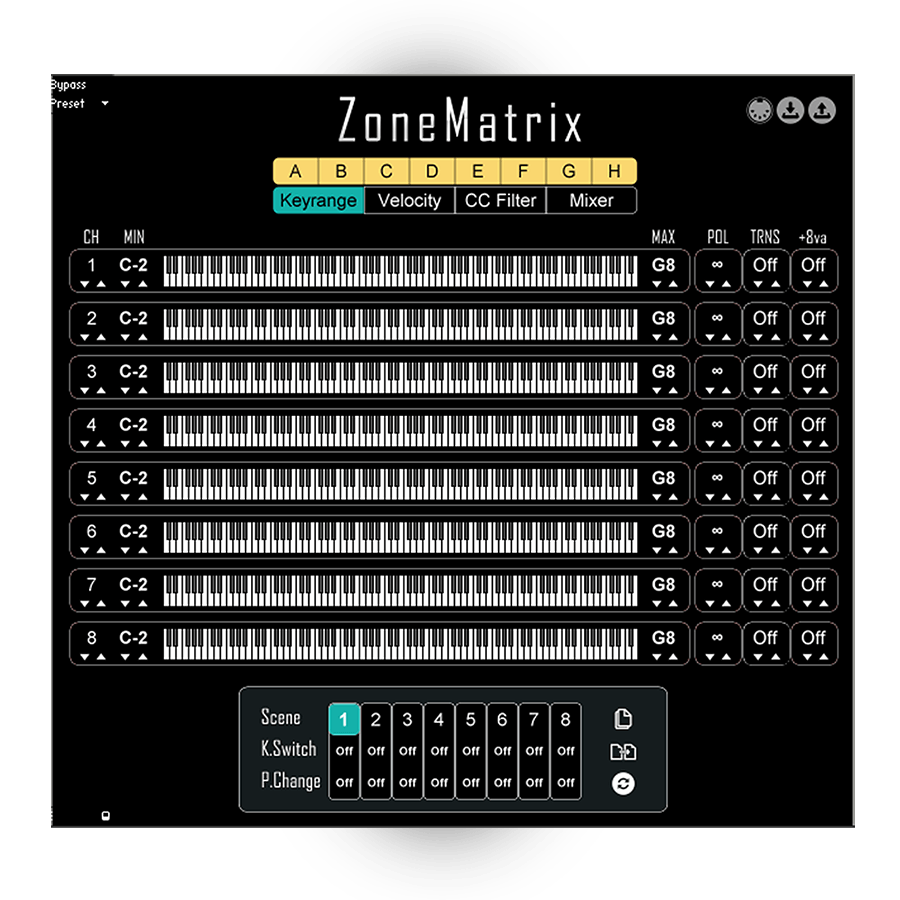Decrease channel number on row 2
This screenshot has height=900, width=900.
pyautogui.click(x=85, y=338)
